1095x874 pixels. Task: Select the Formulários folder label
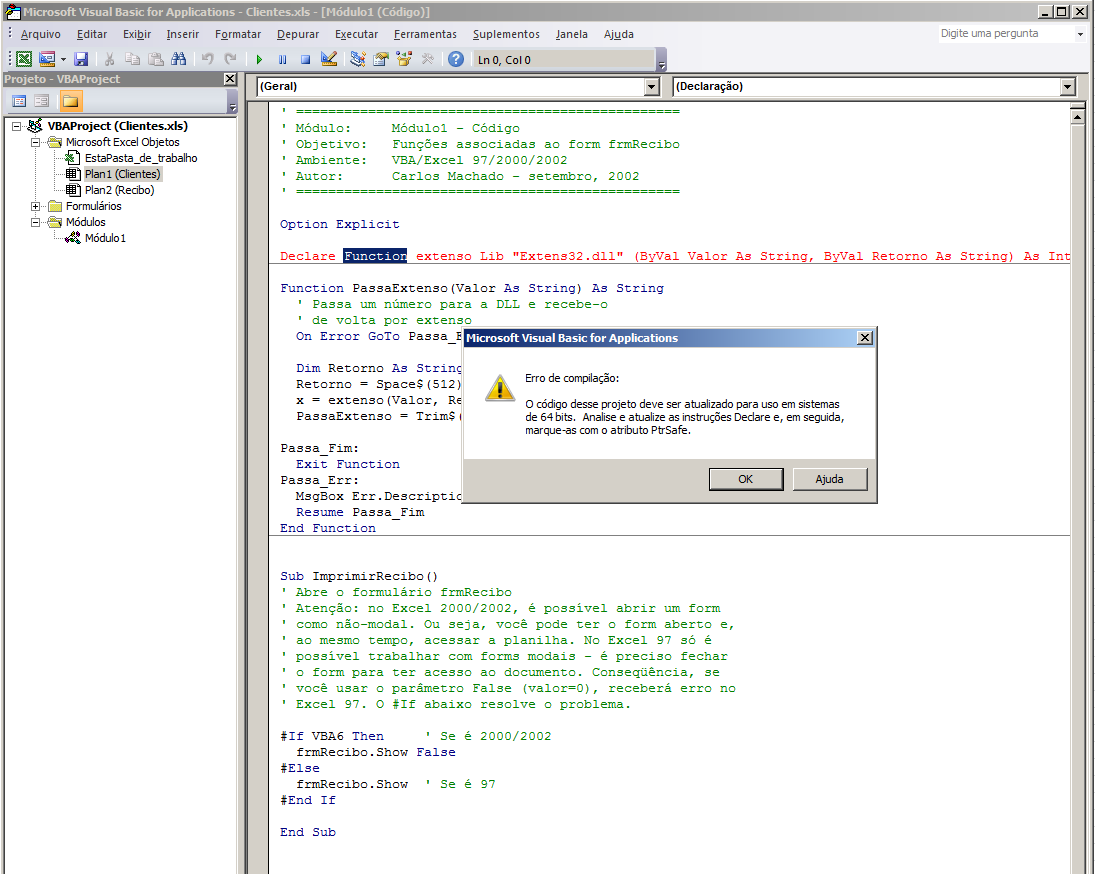click(94, 207)
